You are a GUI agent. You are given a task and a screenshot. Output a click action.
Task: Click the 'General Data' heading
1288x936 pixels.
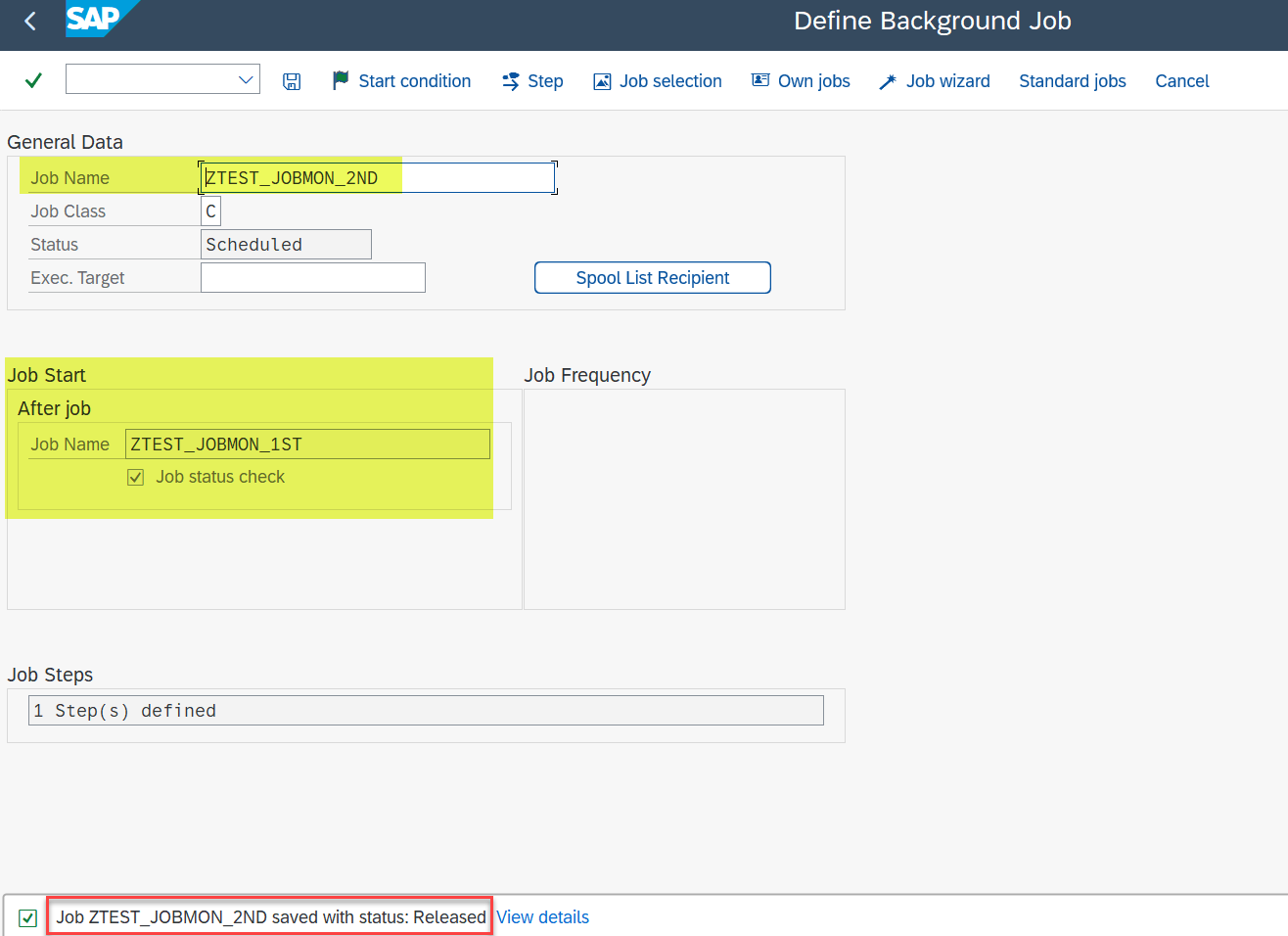pyautogui.click(x=66, y=142)
